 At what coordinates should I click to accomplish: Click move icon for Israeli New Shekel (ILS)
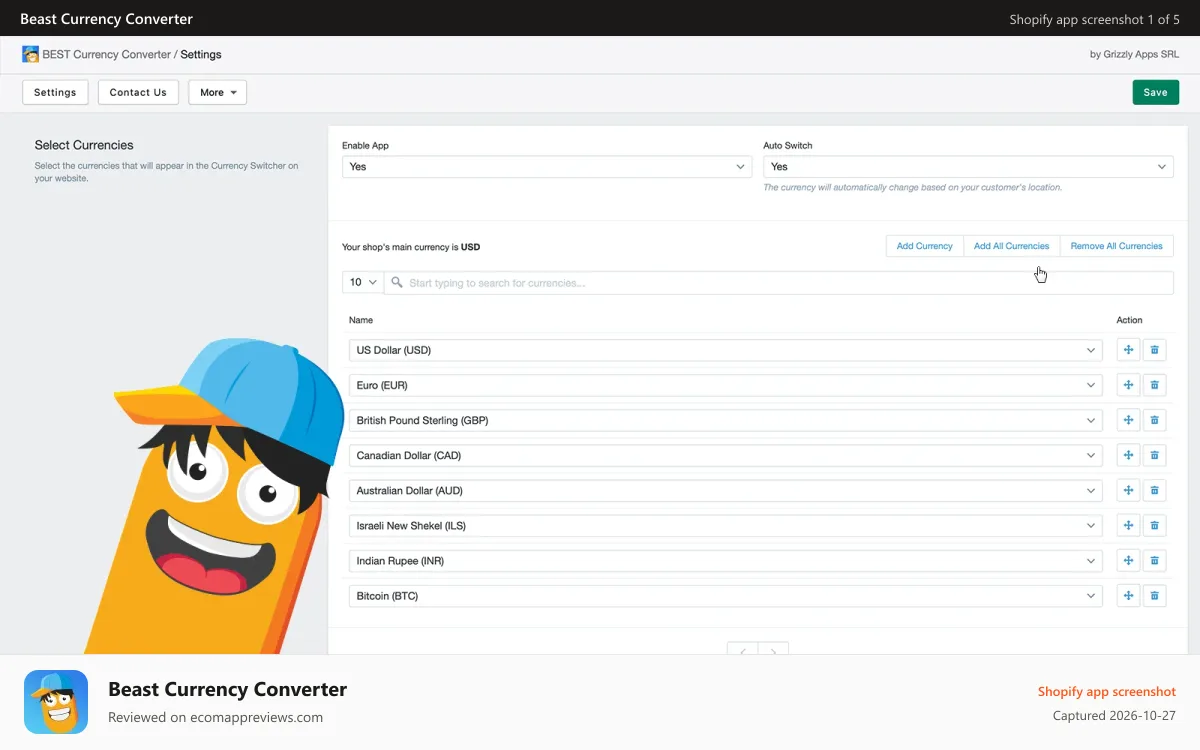pos(1128,525)
